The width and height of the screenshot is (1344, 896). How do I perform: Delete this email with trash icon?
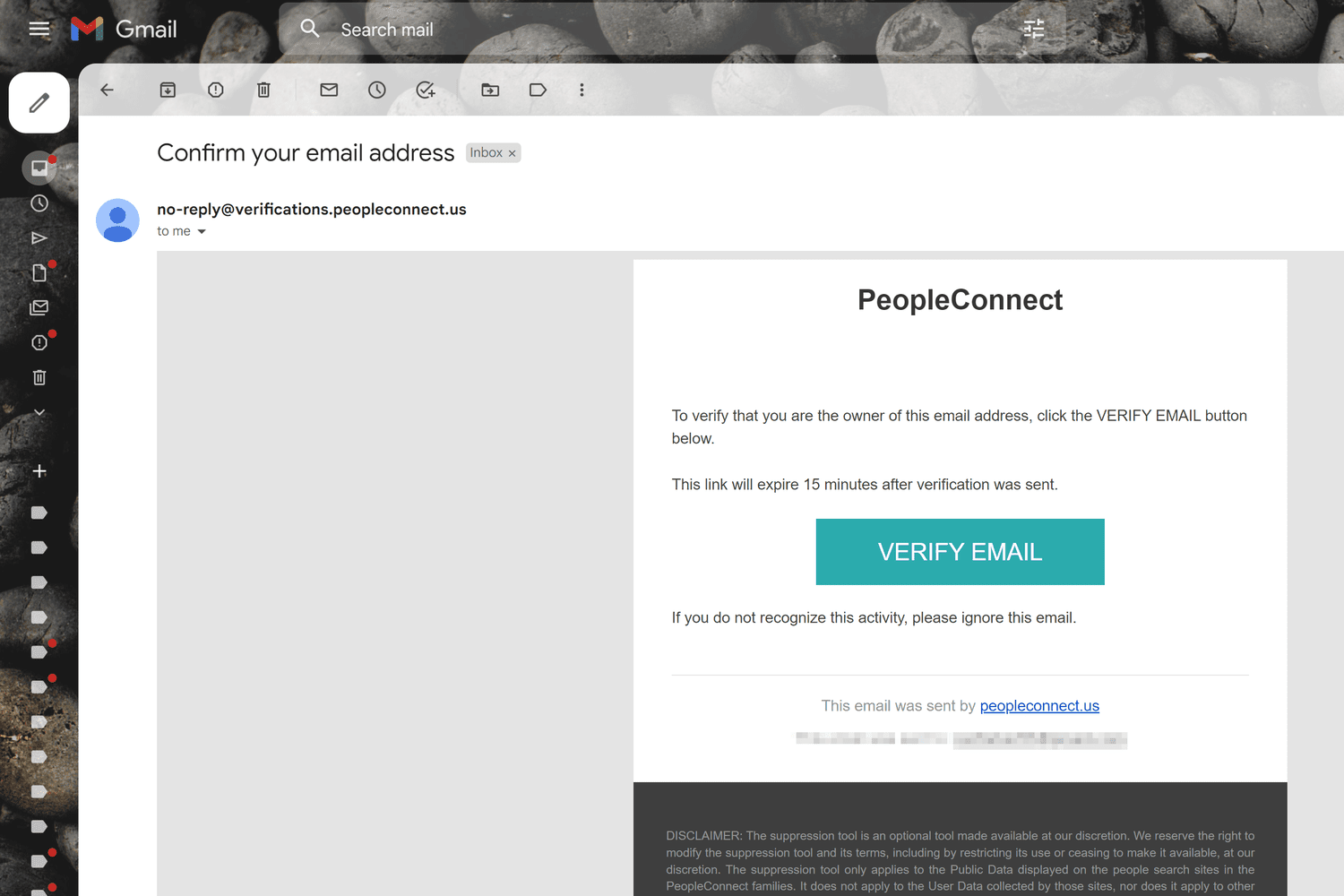pyautogui.click(x=263, y=90)
